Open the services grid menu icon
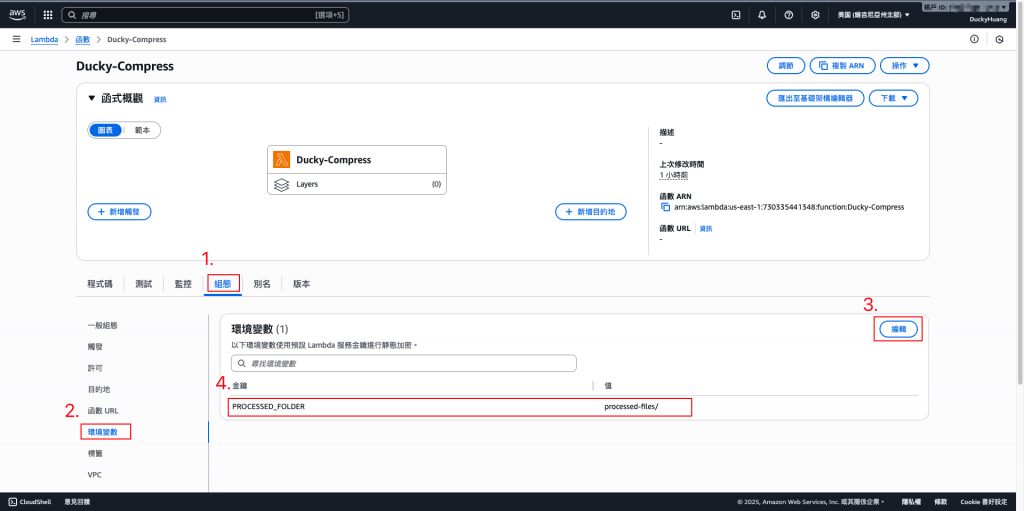1024x511 pixels. pyautogui.click(x=48, y=14)
